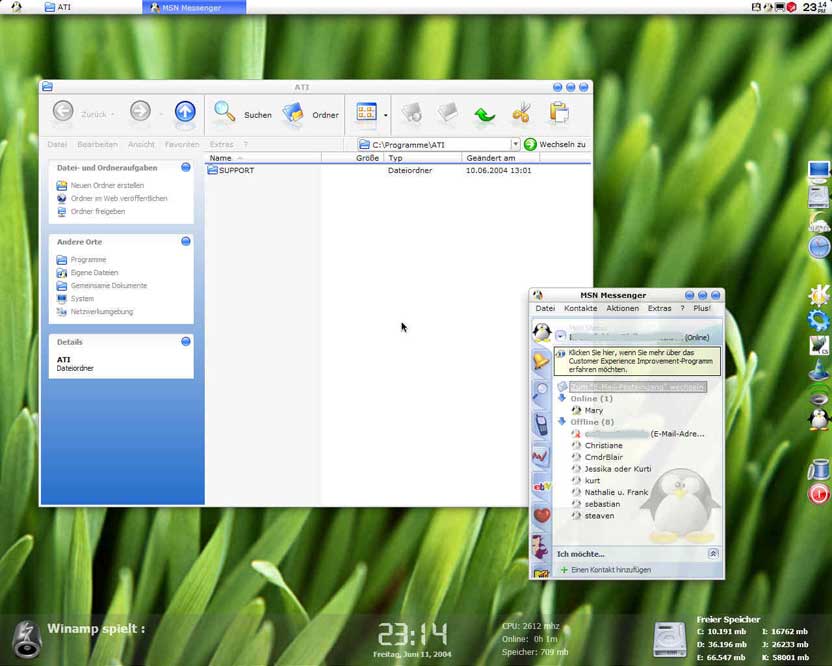This screenshot has width=832, height=666.
Task: Click the monitor icon in desktop dock
Action: [x=819, y=171]
